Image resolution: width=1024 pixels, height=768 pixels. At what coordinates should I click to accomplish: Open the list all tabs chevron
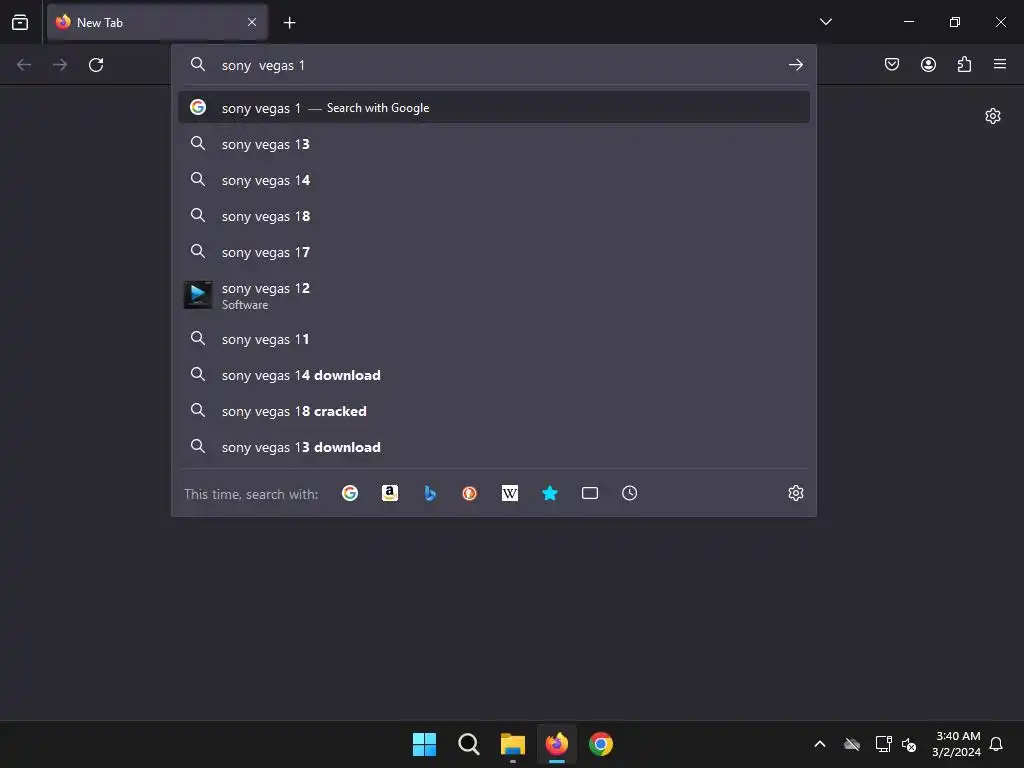coord(825,22)
